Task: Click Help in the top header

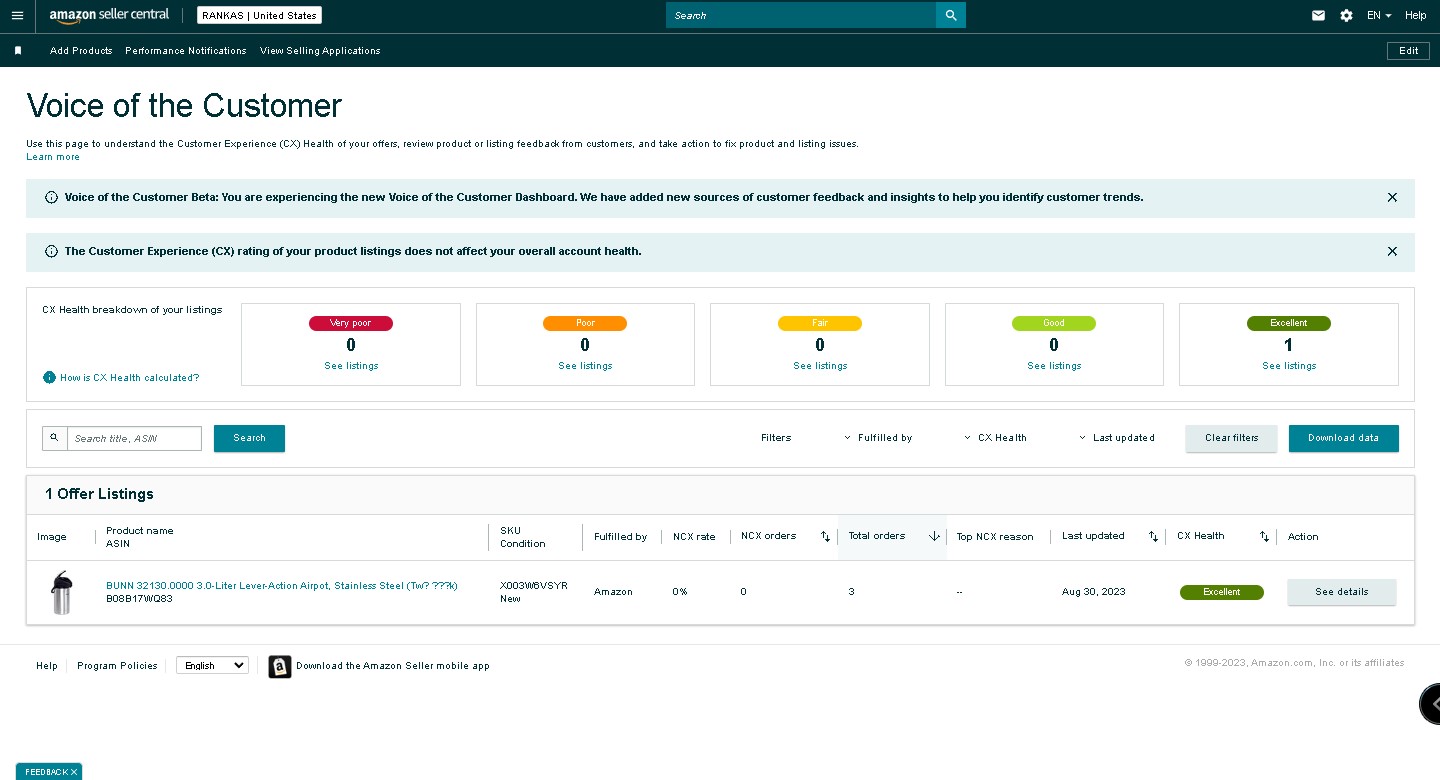Action: tap(1415, 15)
